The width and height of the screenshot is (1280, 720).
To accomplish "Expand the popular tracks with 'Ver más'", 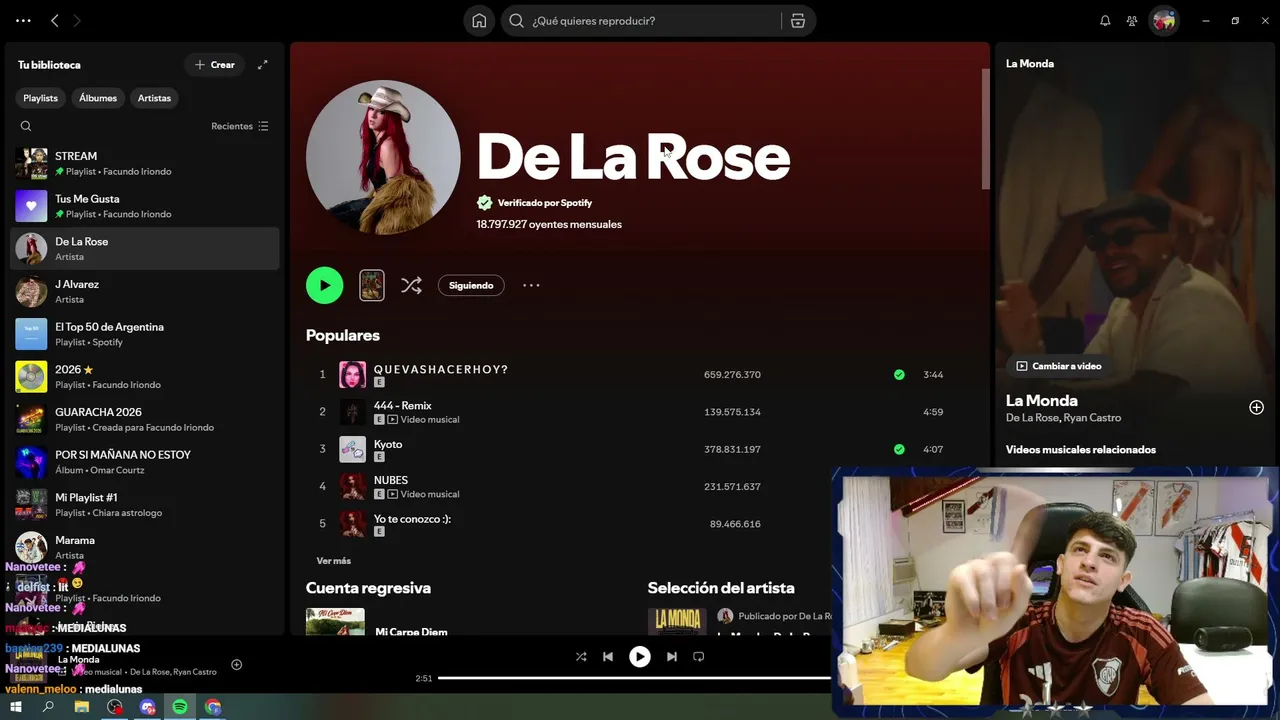I will click(x=334, y=561).
